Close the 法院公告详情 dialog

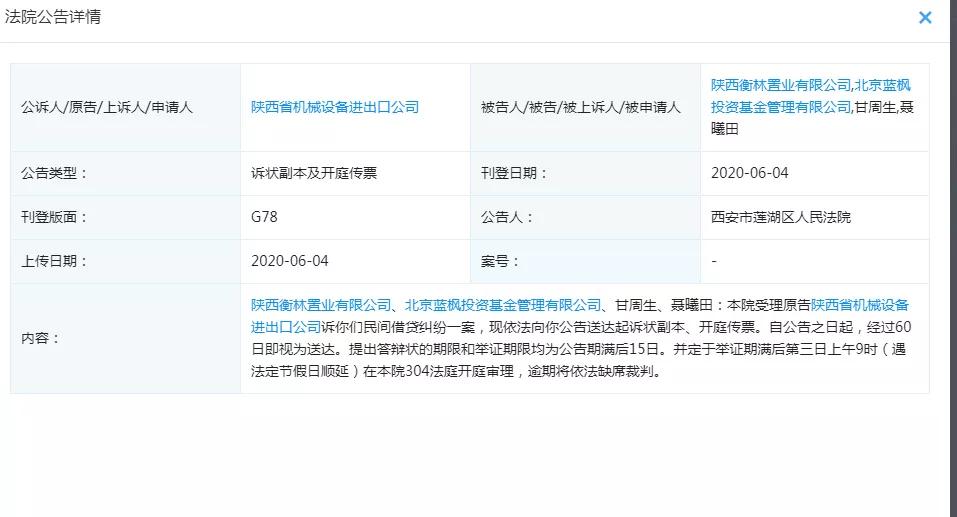(x=925, y=18)
